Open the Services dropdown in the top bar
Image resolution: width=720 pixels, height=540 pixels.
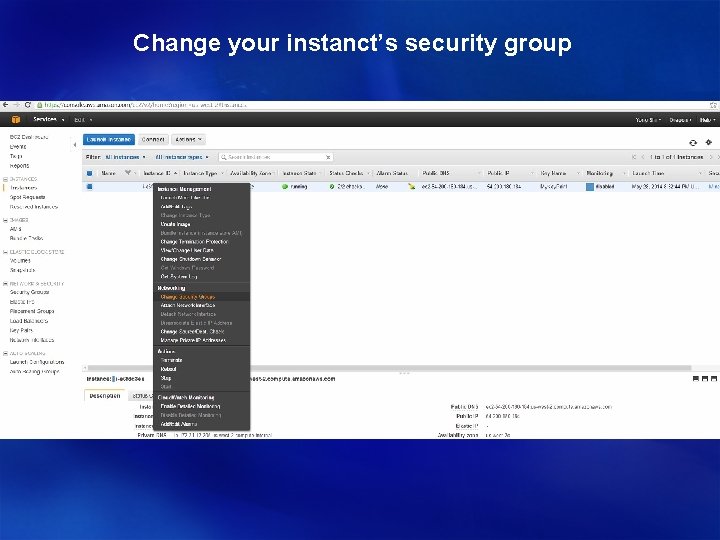tap(48, 119)
